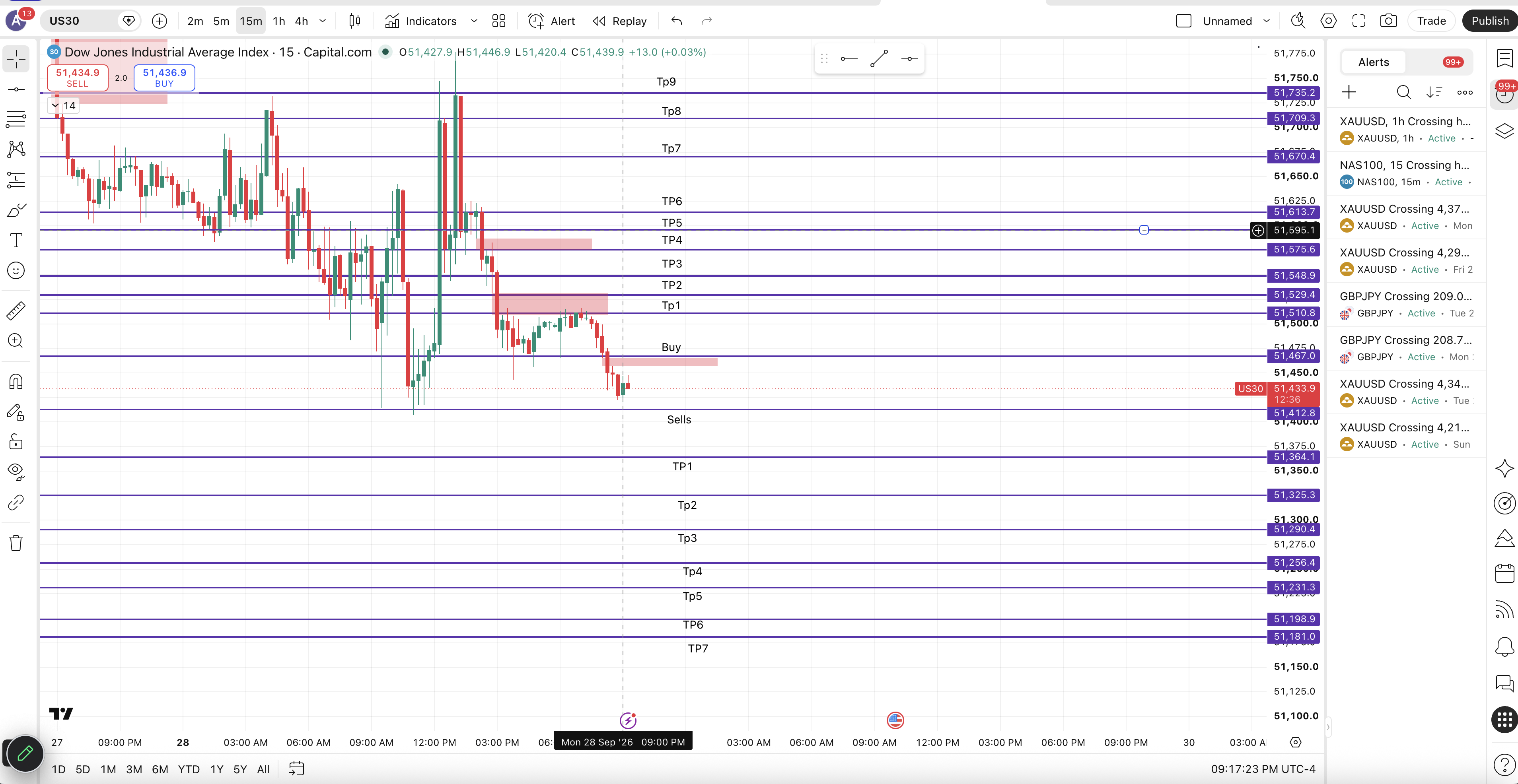
Task: Open the economic calendar panel
Action: pos(1504,573)
